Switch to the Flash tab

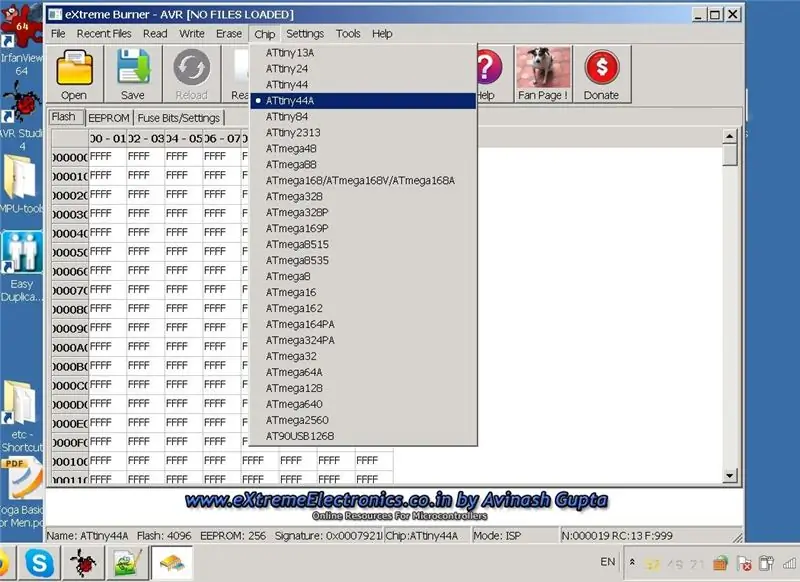[x=64, y=117]
